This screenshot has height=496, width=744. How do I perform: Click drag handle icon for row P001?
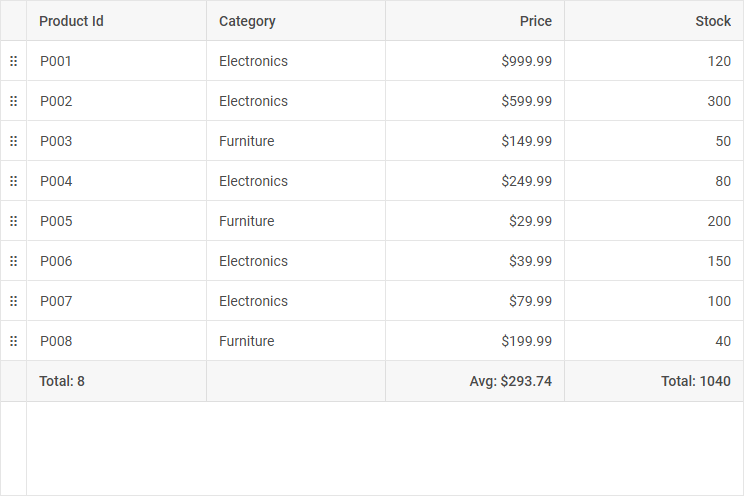[13, 61]
